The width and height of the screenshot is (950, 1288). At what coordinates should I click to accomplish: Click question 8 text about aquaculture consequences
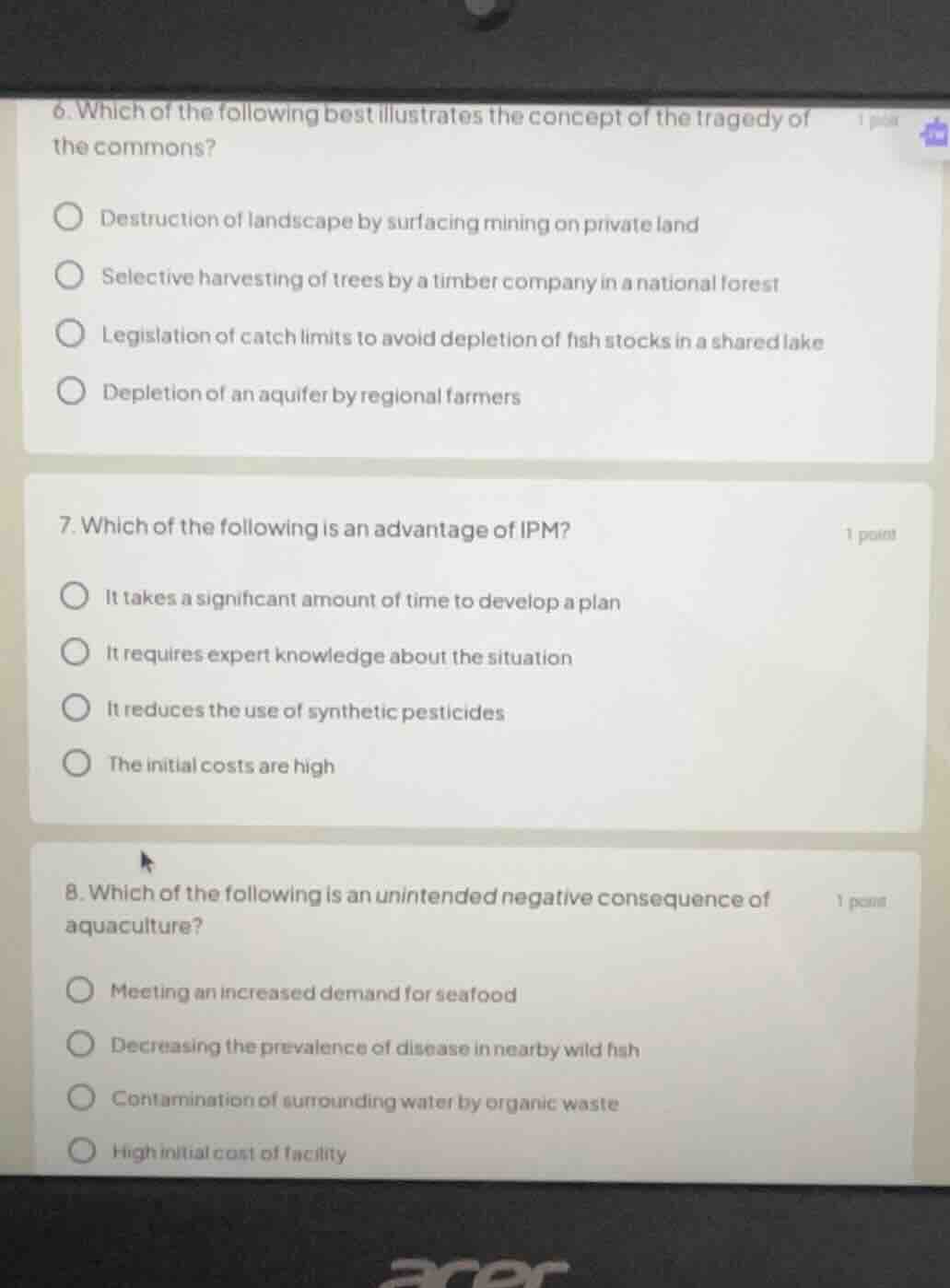(x=415, y=909)
